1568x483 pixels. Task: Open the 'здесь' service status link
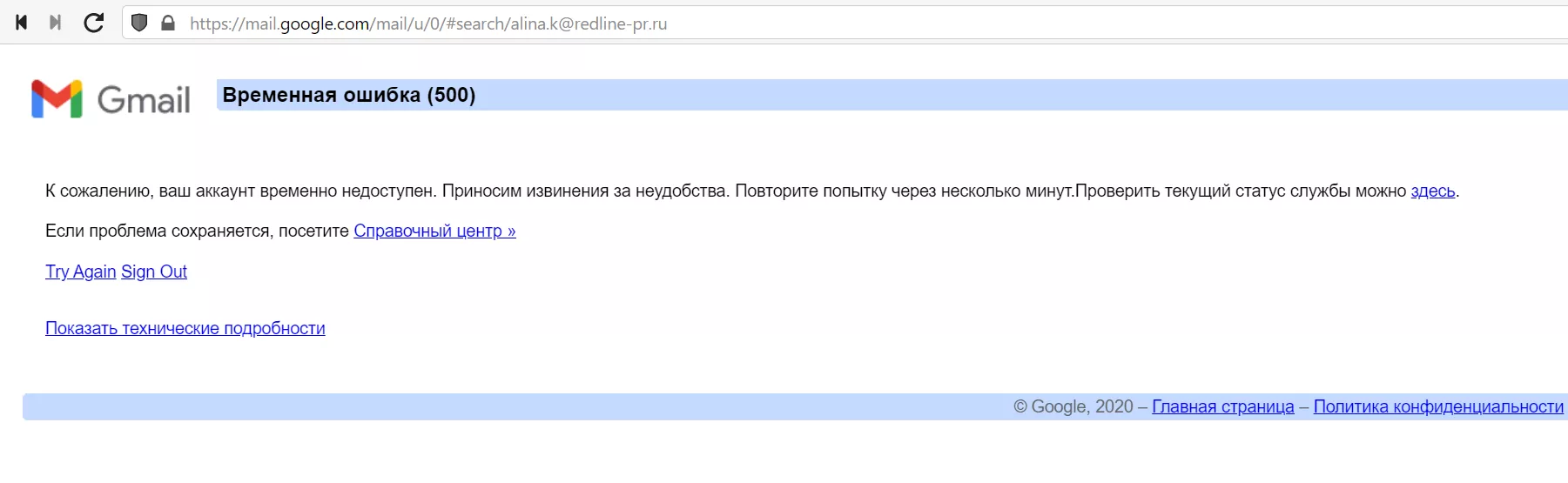pos(1432,191)
